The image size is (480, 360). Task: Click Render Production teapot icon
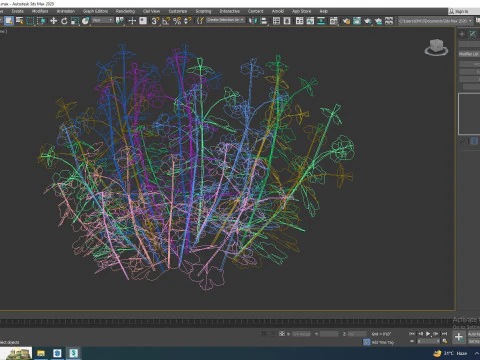368,21
